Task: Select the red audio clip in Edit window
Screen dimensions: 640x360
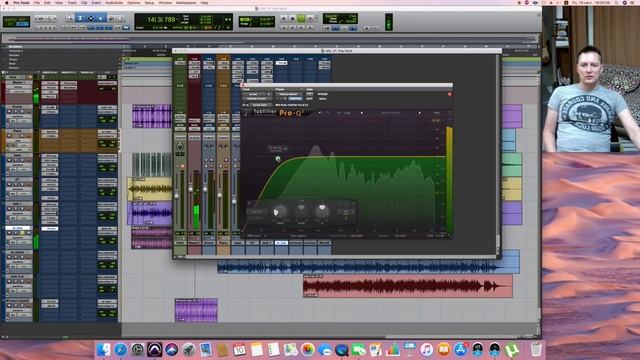Action: pos(408,286)
